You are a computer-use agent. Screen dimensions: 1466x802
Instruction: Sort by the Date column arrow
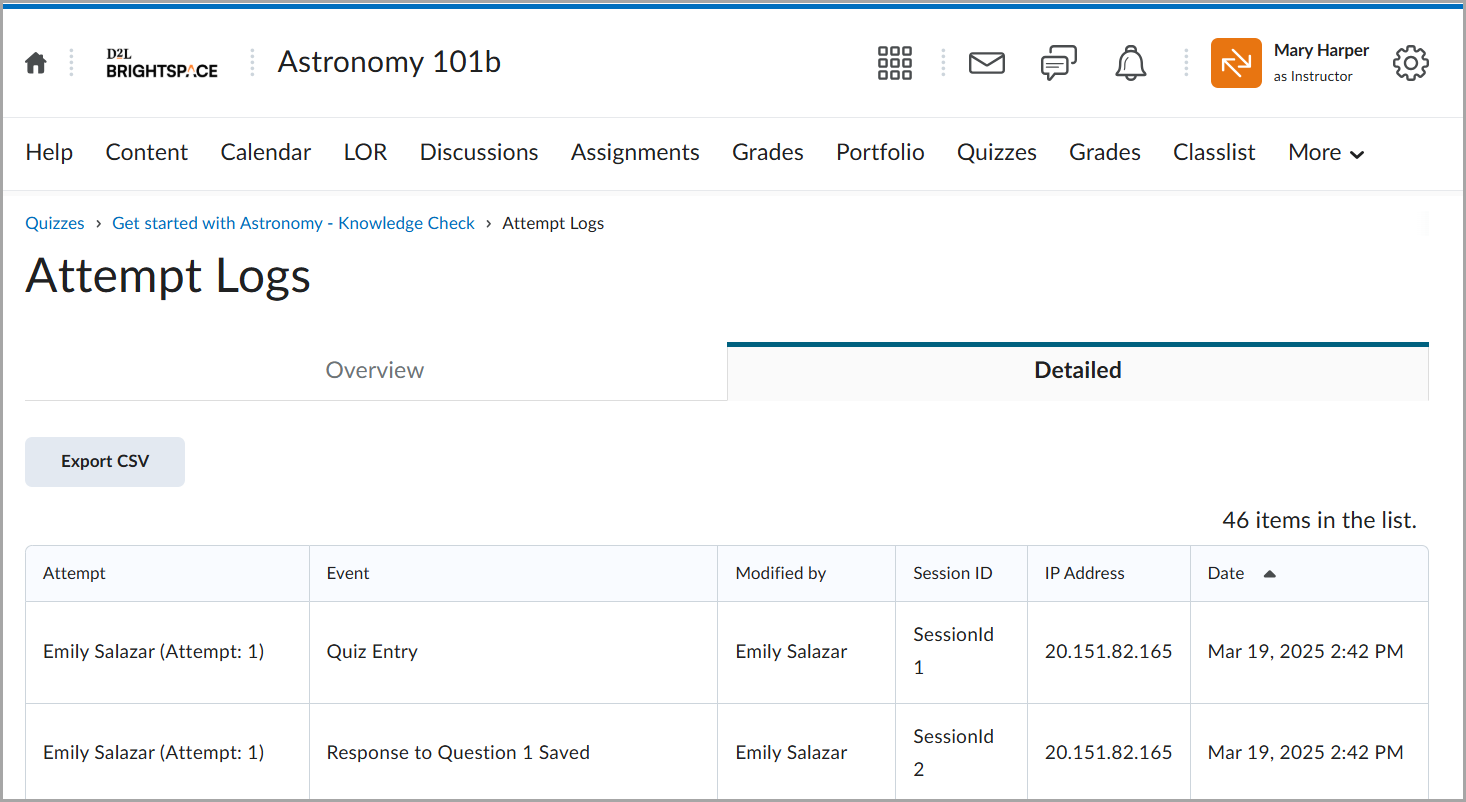pos(1269,574)
